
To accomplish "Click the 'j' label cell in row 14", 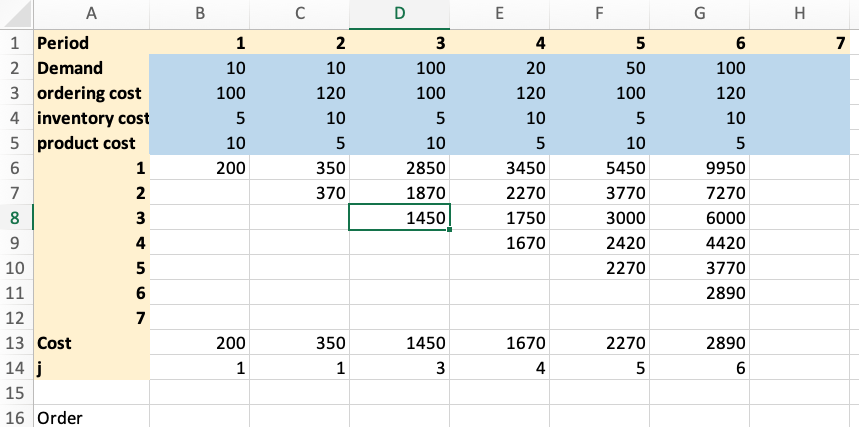I will [x=91, y=368].
